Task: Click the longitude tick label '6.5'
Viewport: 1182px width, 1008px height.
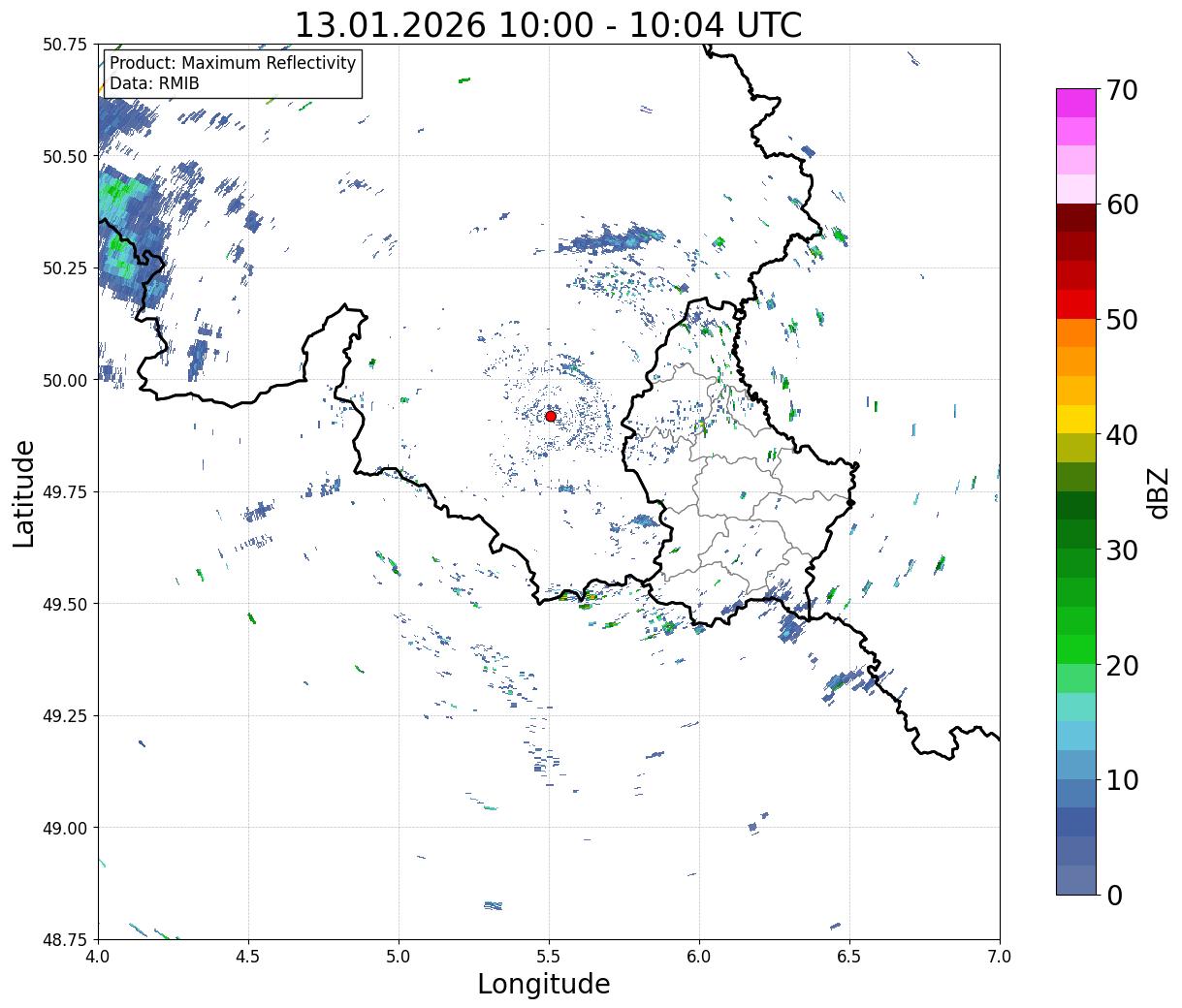Action: click(x=849, y=956)
